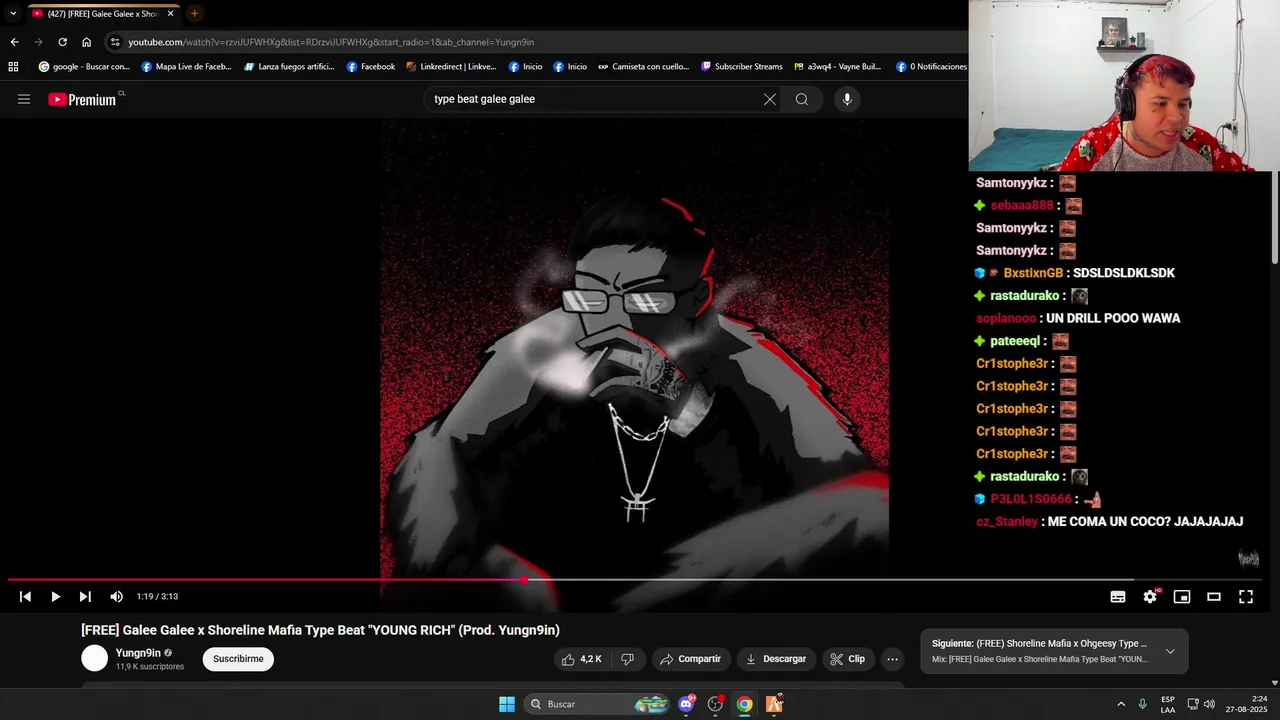Open the Camiseta con cuello bookmark
This screenshot has width=1280, height=720.
(x=643, y=67)
